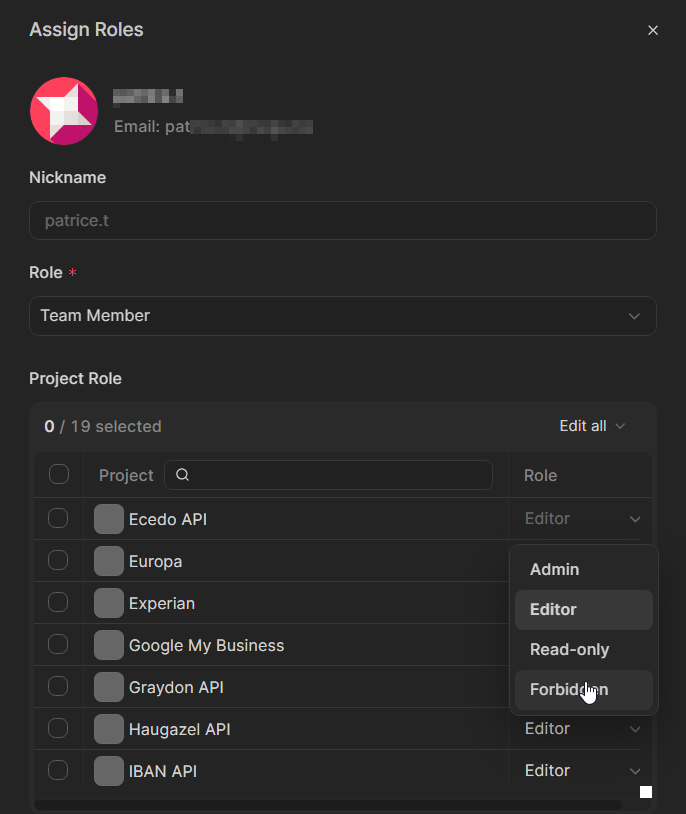Image resolution: width=686 pixels, height=814 pixels.
Task: Click the Nickname input field
Action: tap(342, 220)
